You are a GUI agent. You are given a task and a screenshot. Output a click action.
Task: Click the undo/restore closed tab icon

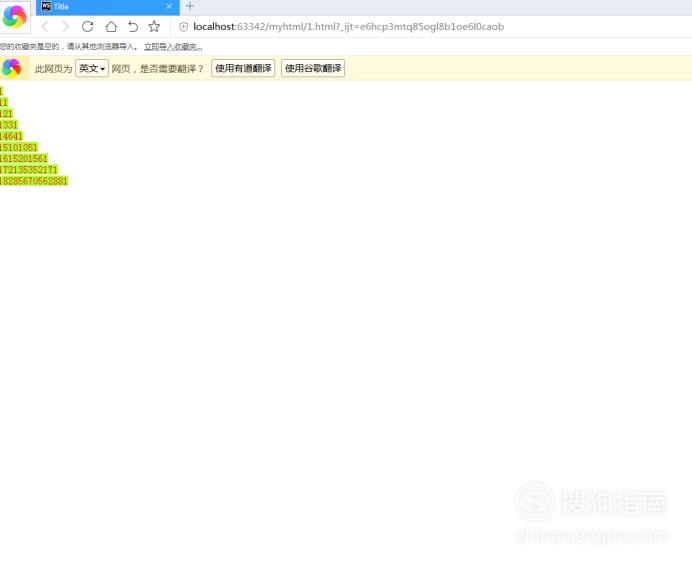tap(133, 26)
